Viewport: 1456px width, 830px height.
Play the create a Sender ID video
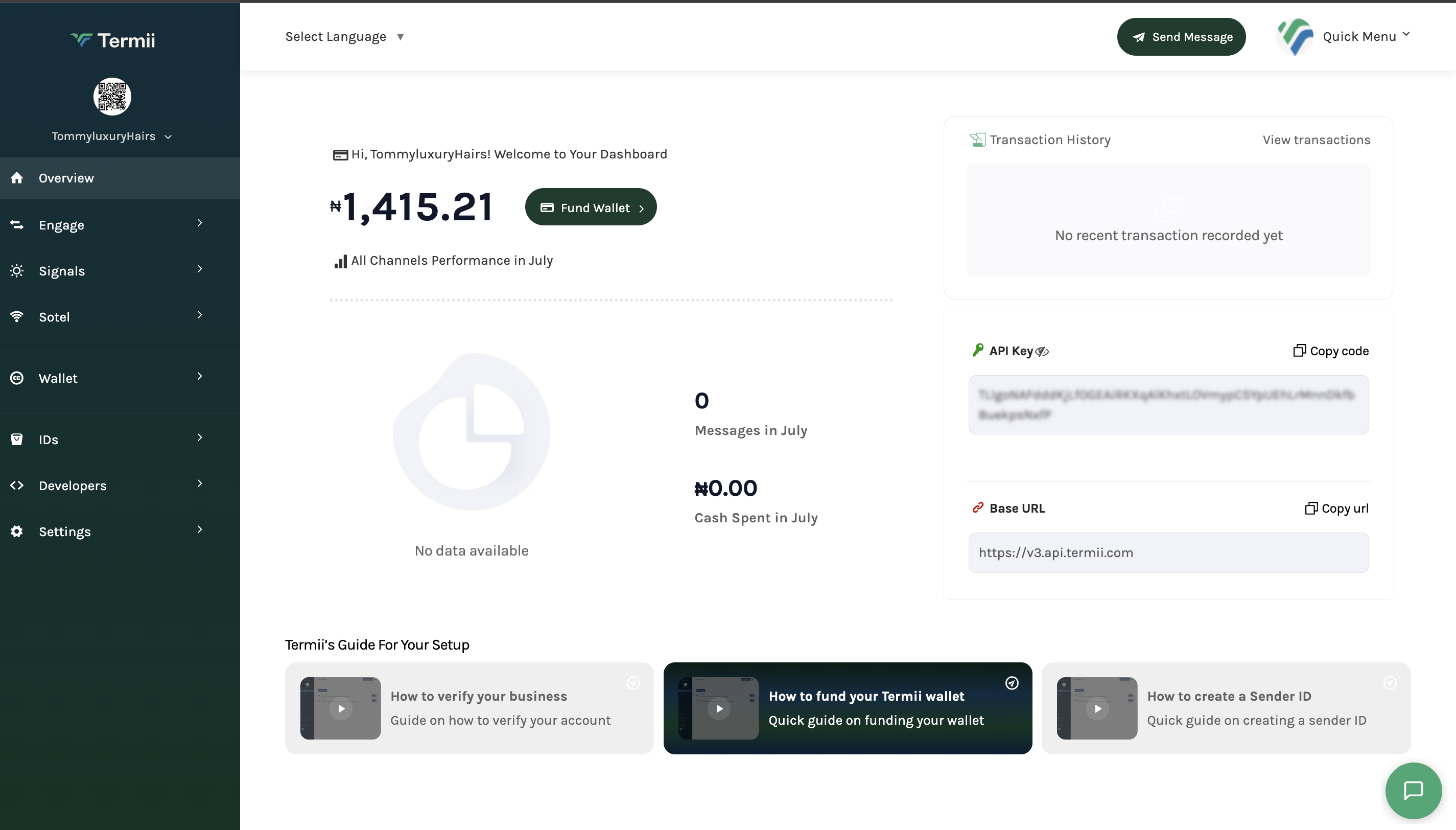coord(1097,708)
